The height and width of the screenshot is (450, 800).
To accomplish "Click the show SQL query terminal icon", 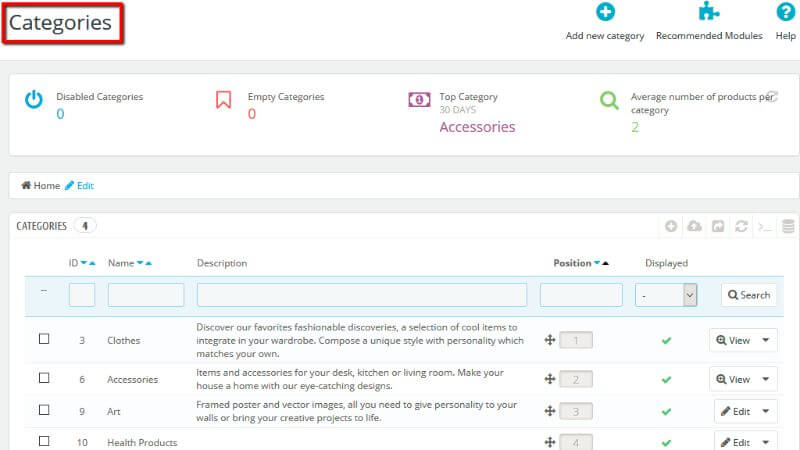I will [x=764, y=227].
